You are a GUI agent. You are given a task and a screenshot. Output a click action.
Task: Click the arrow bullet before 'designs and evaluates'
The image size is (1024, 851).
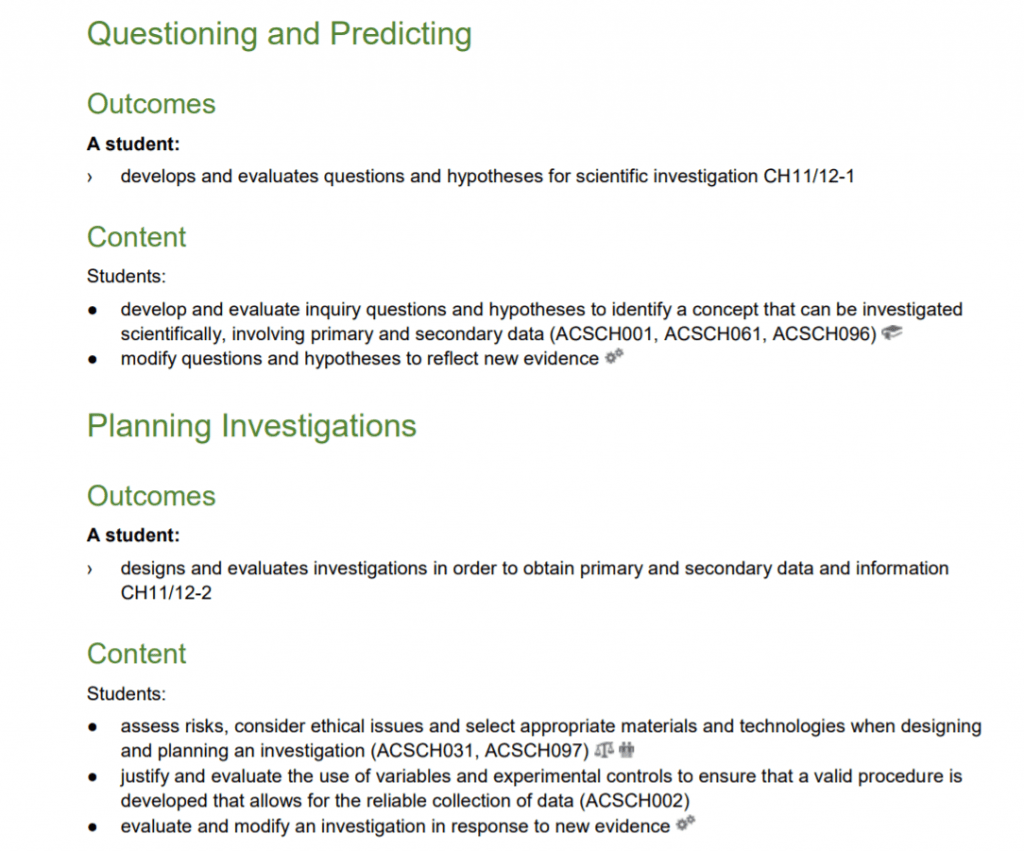[x=89, y=569]
